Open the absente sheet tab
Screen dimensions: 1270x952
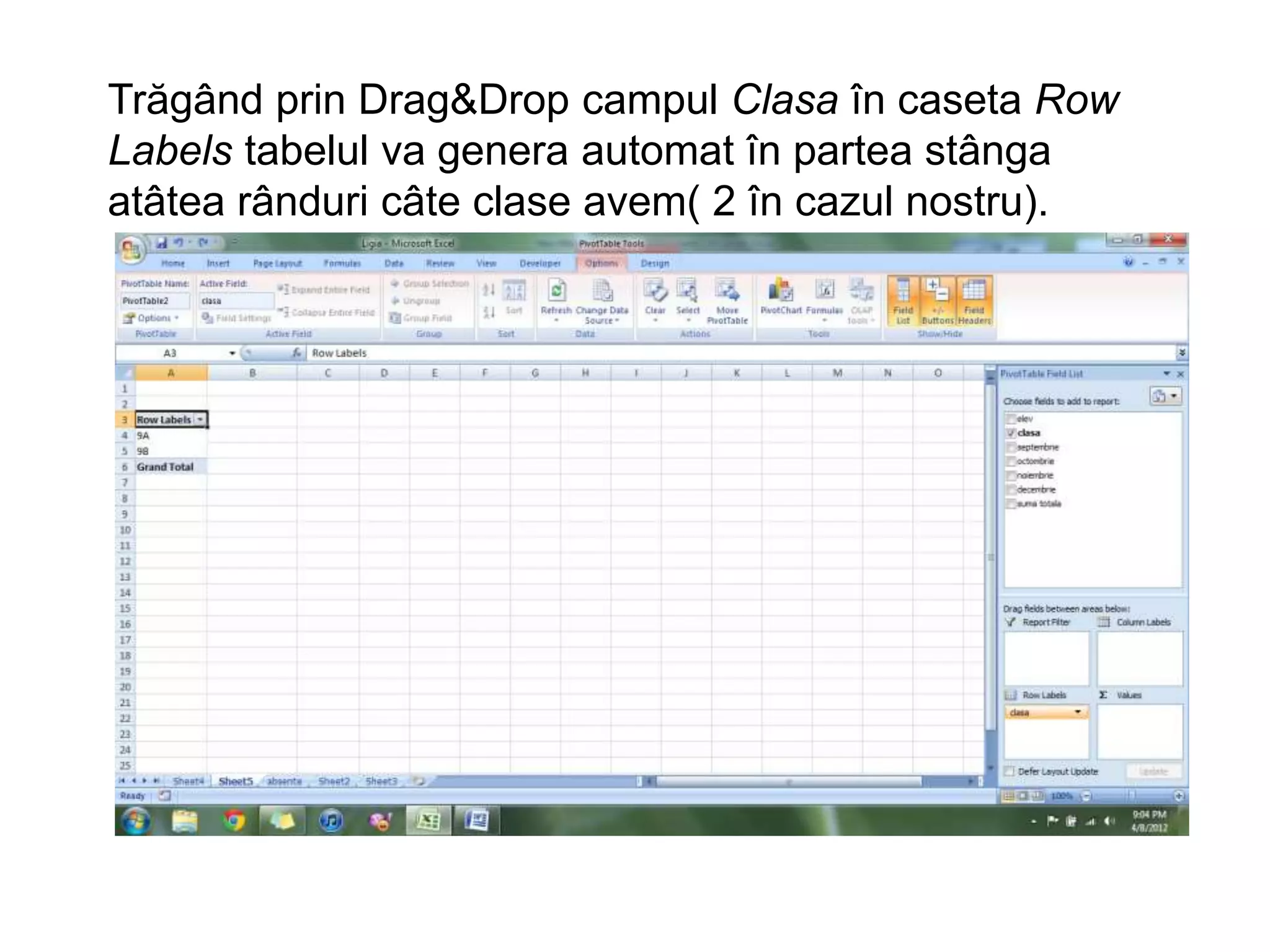[x=284, y=781]
